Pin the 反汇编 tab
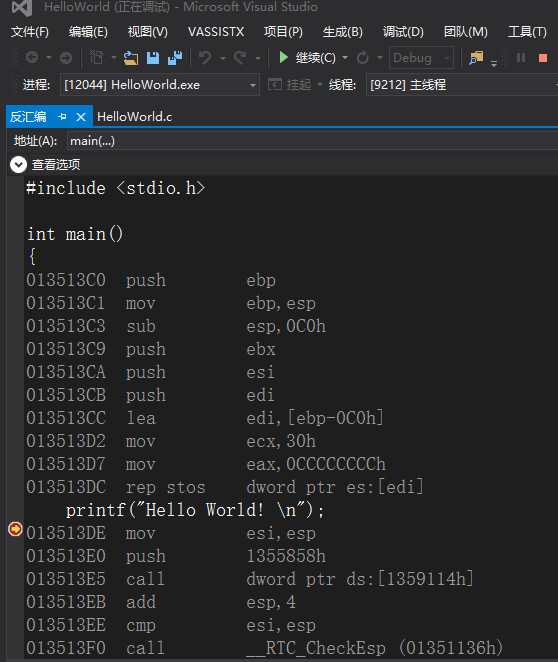 (62, 117)
